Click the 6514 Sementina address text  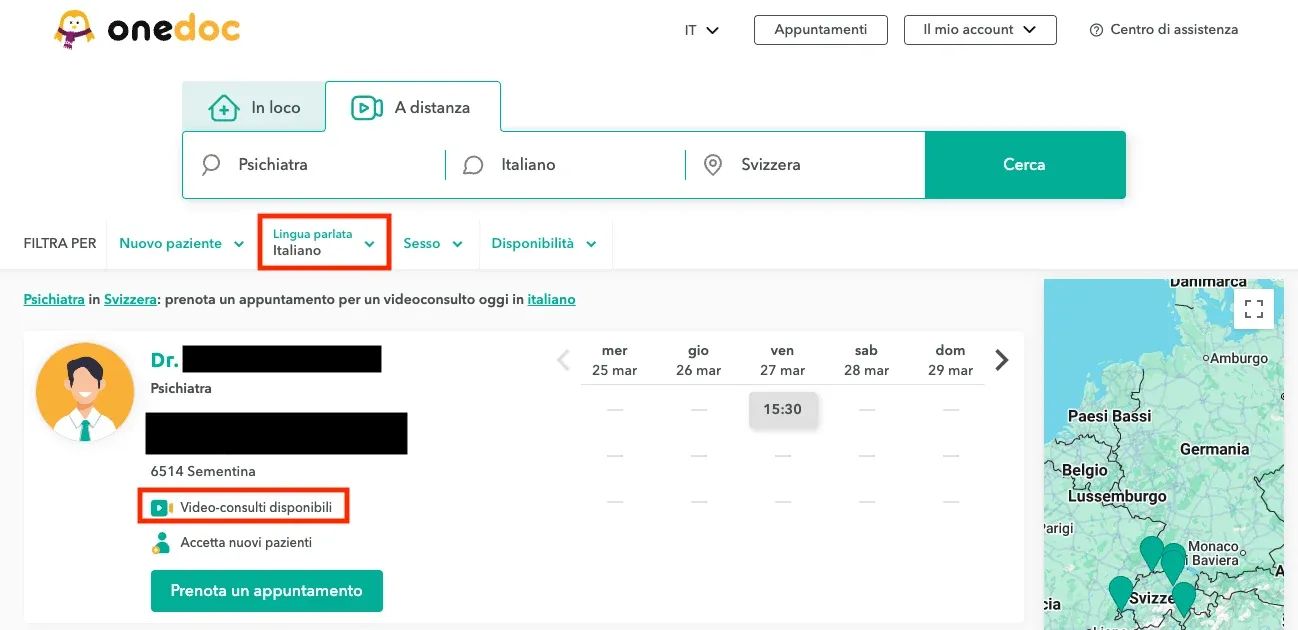(x=203, y=471)
